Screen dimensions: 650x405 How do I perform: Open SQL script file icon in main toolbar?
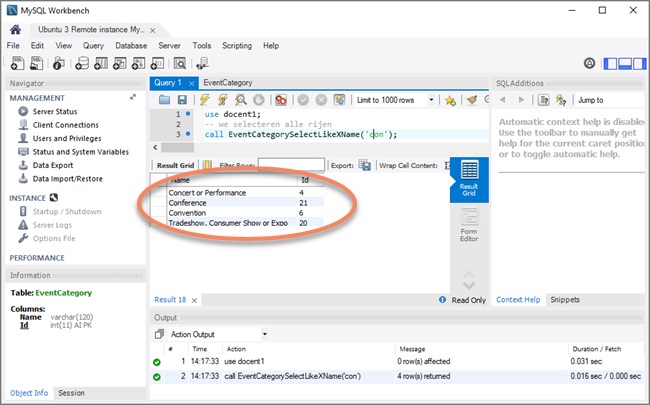click(36, 63)
